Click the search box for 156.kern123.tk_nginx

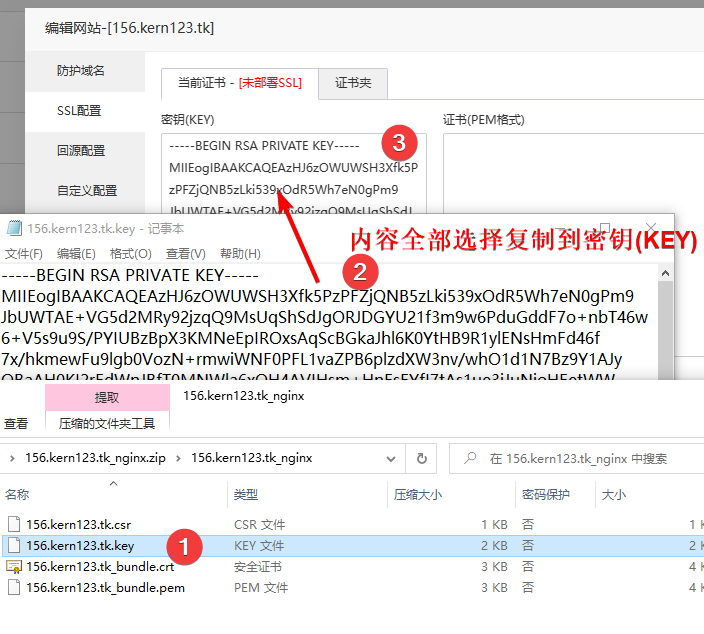coord(579,458)
